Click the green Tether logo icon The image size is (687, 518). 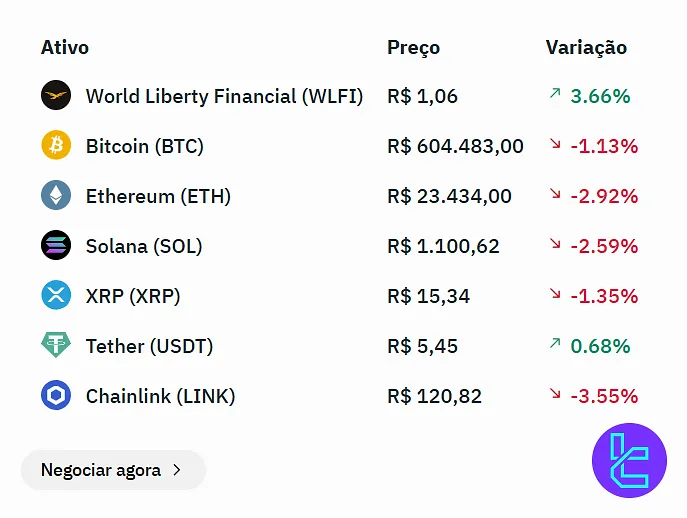tap(56, 346)
